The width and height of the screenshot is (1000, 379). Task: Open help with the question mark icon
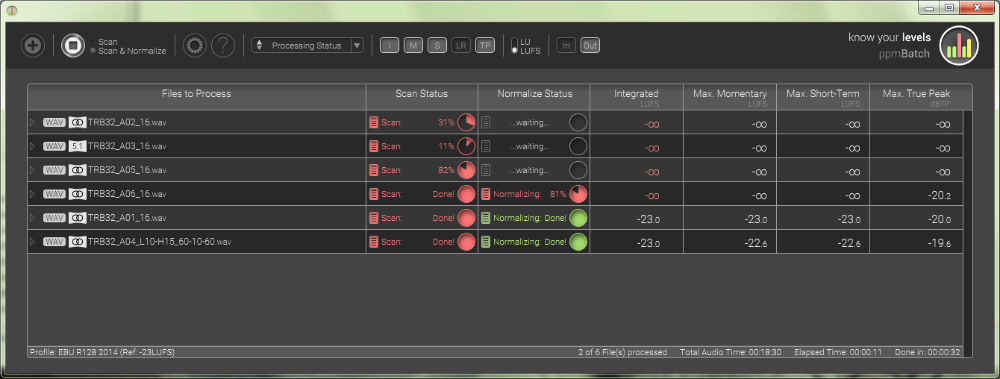(223, 46)
